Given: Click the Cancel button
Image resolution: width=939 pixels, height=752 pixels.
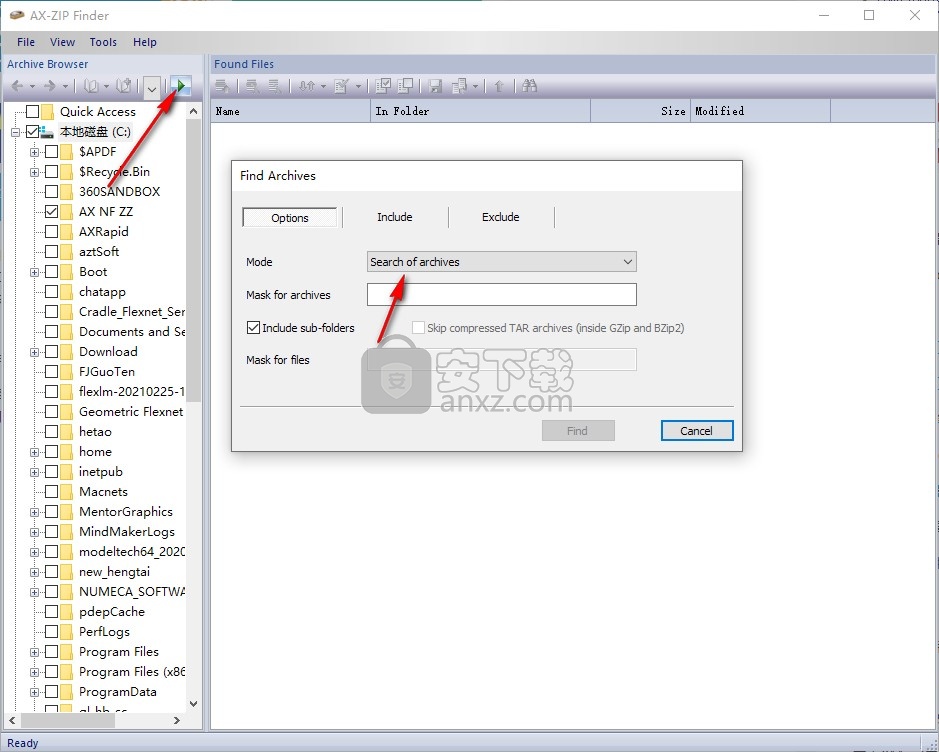Looking at the screenshot, I should pyautogui.click(x=696, y=430).
